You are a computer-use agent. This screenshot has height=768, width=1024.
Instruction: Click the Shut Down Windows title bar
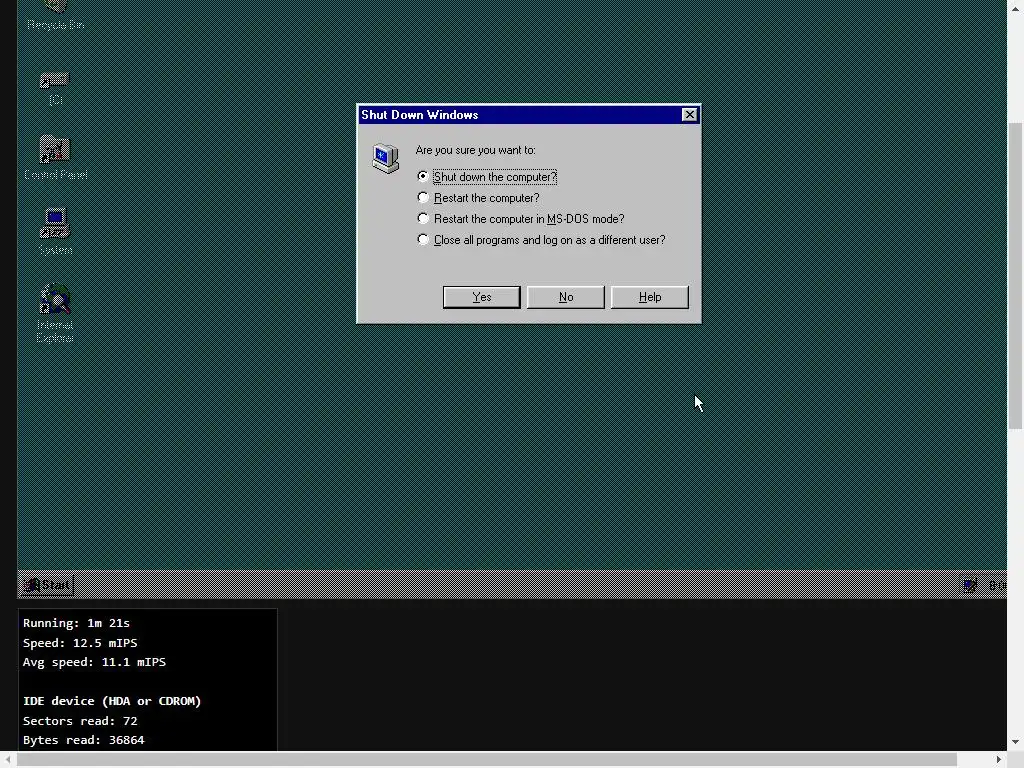pyautogui.click(x=519, y=115)
